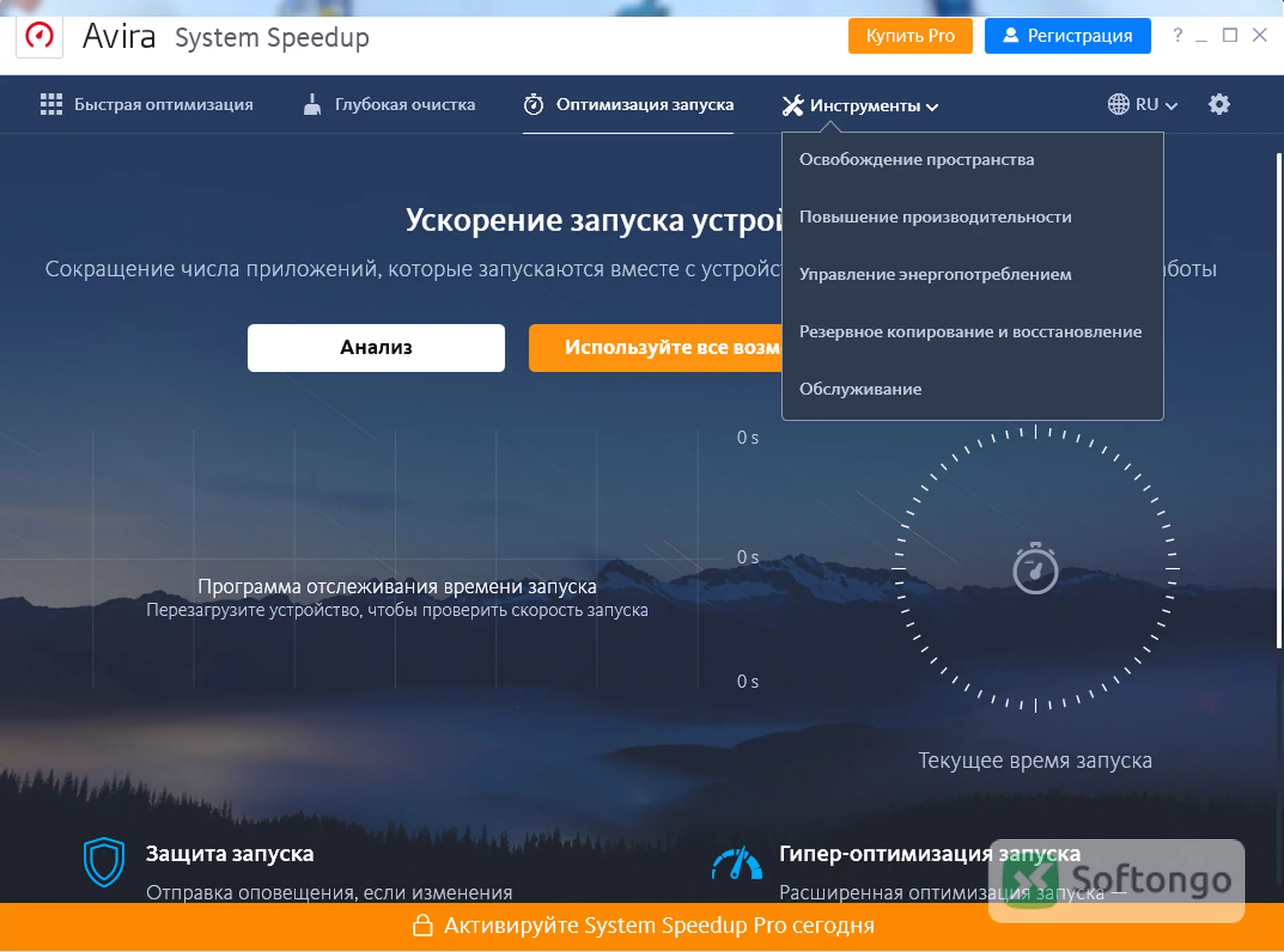Click the Avira red logo icon
The height and width of the screenshot is (952, 1284).
tap(39, 35)
